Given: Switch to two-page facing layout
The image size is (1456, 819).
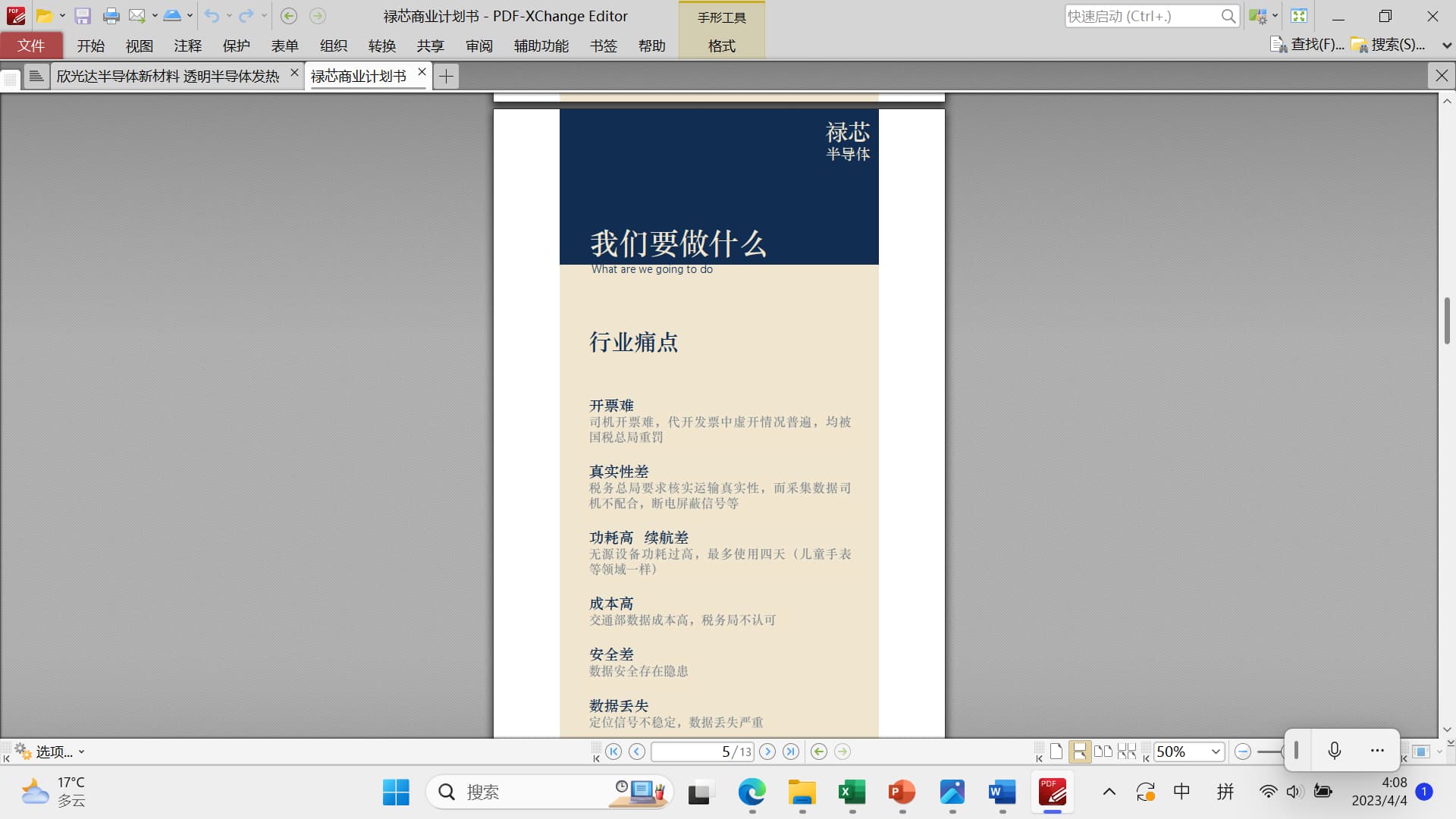Looking at the screenshot, I should point(1103,752).
